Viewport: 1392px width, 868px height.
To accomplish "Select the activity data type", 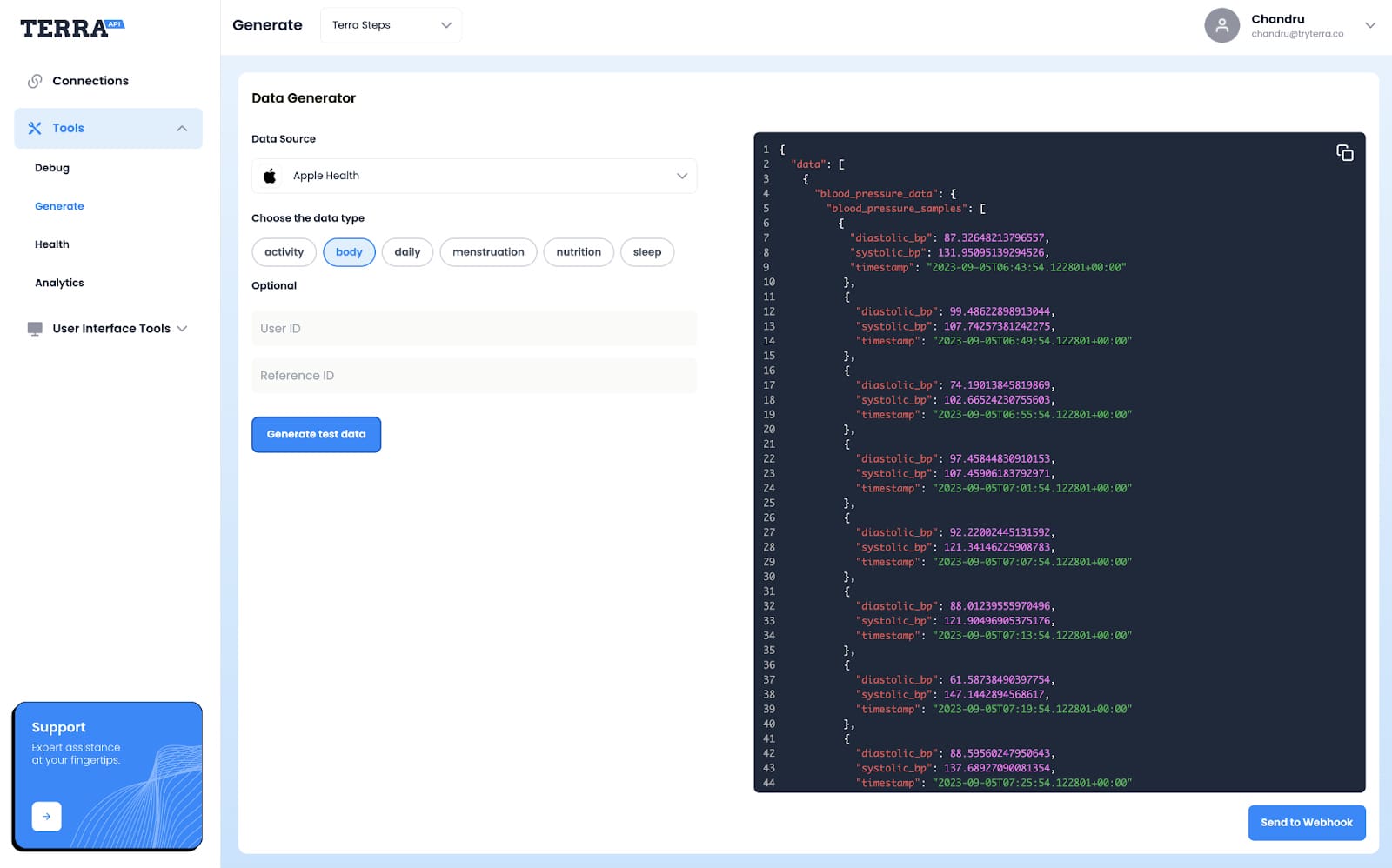I will coord(284,252).
